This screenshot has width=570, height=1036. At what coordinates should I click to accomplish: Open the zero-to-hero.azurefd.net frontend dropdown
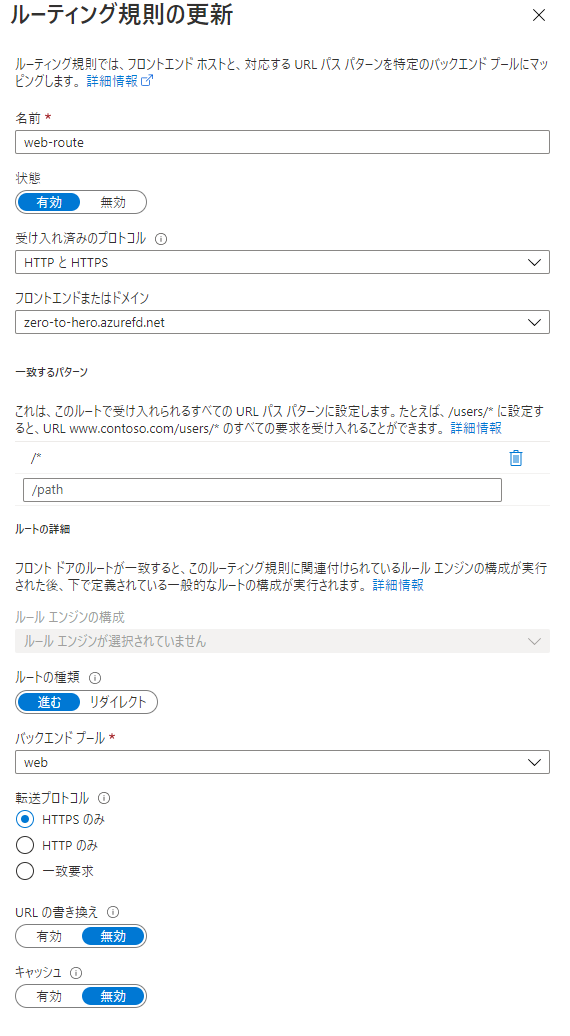click(283, 322)
